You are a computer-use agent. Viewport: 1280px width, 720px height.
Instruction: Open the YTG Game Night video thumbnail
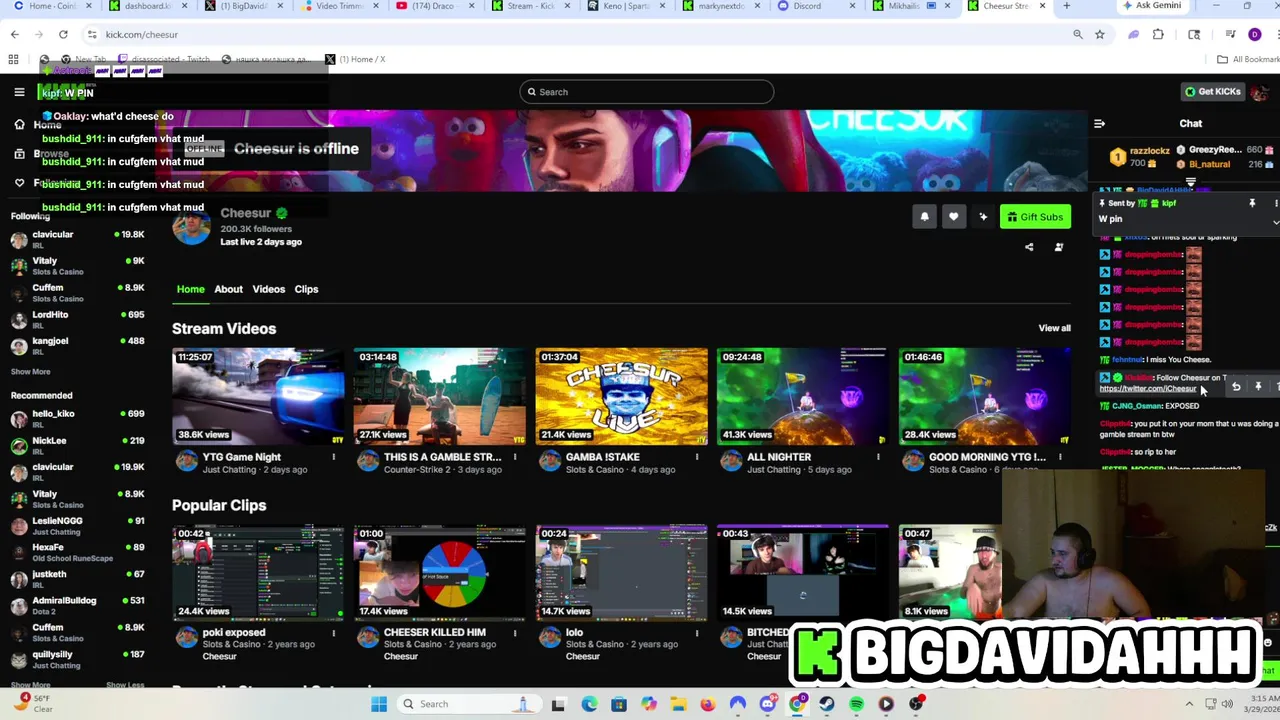click(x=258, y=396)
